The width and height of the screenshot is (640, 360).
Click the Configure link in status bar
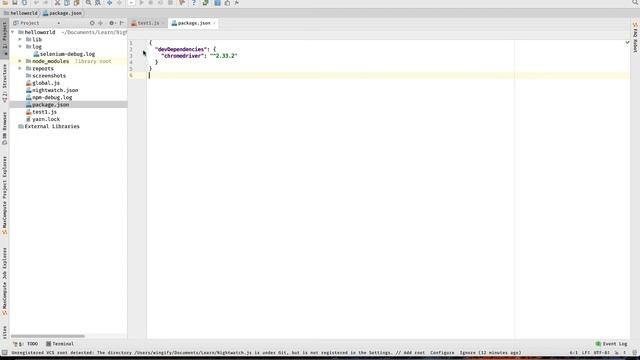442,353
